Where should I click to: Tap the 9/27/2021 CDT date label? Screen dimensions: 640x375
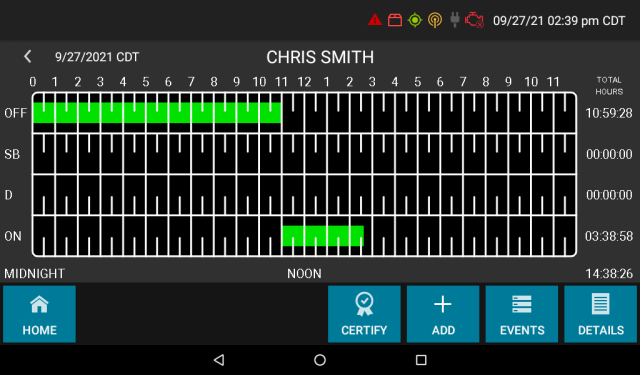tap(97, 57)
